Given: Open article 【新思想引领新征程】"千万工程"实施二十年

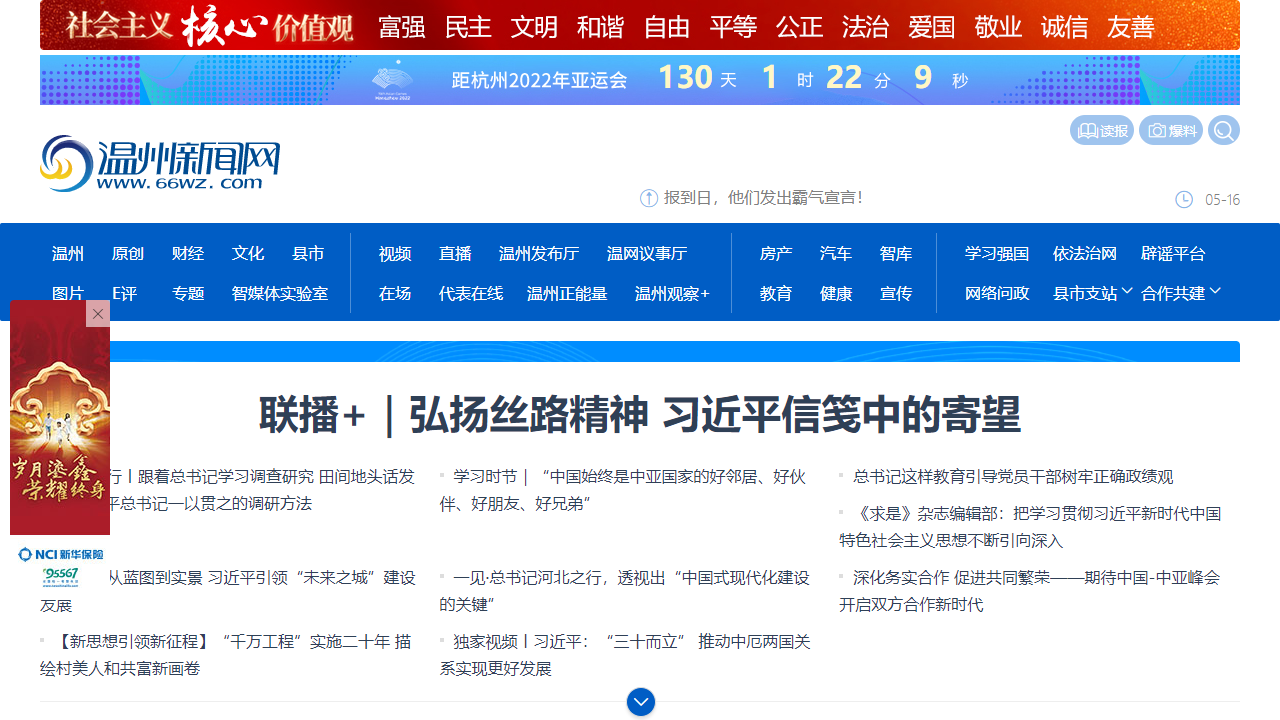Looking at the screenshot, I should coord(226,655).
